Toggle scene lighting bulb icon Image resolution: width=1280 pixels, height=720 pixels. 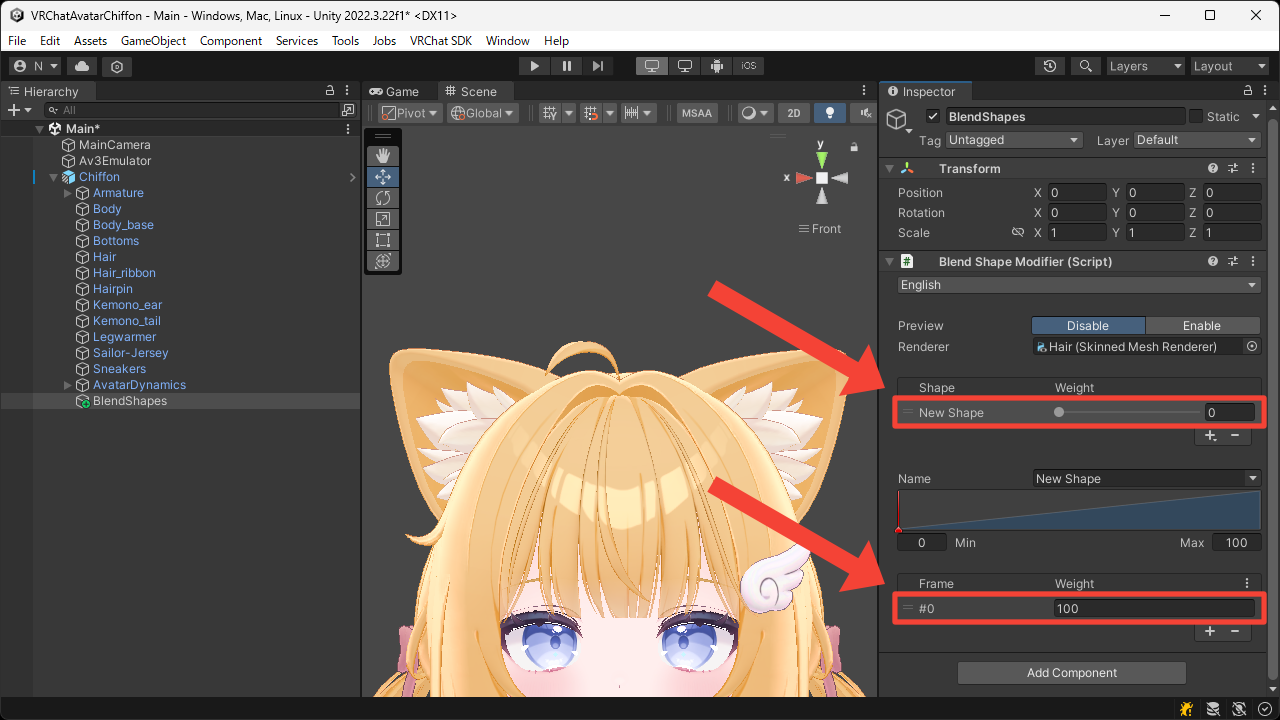829,113
